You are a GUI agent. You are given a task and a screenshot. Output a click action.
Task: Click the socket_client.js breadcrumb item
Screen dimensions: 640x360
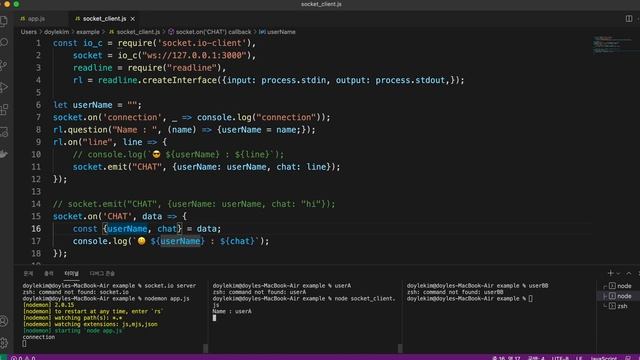[x=134, y=32]
